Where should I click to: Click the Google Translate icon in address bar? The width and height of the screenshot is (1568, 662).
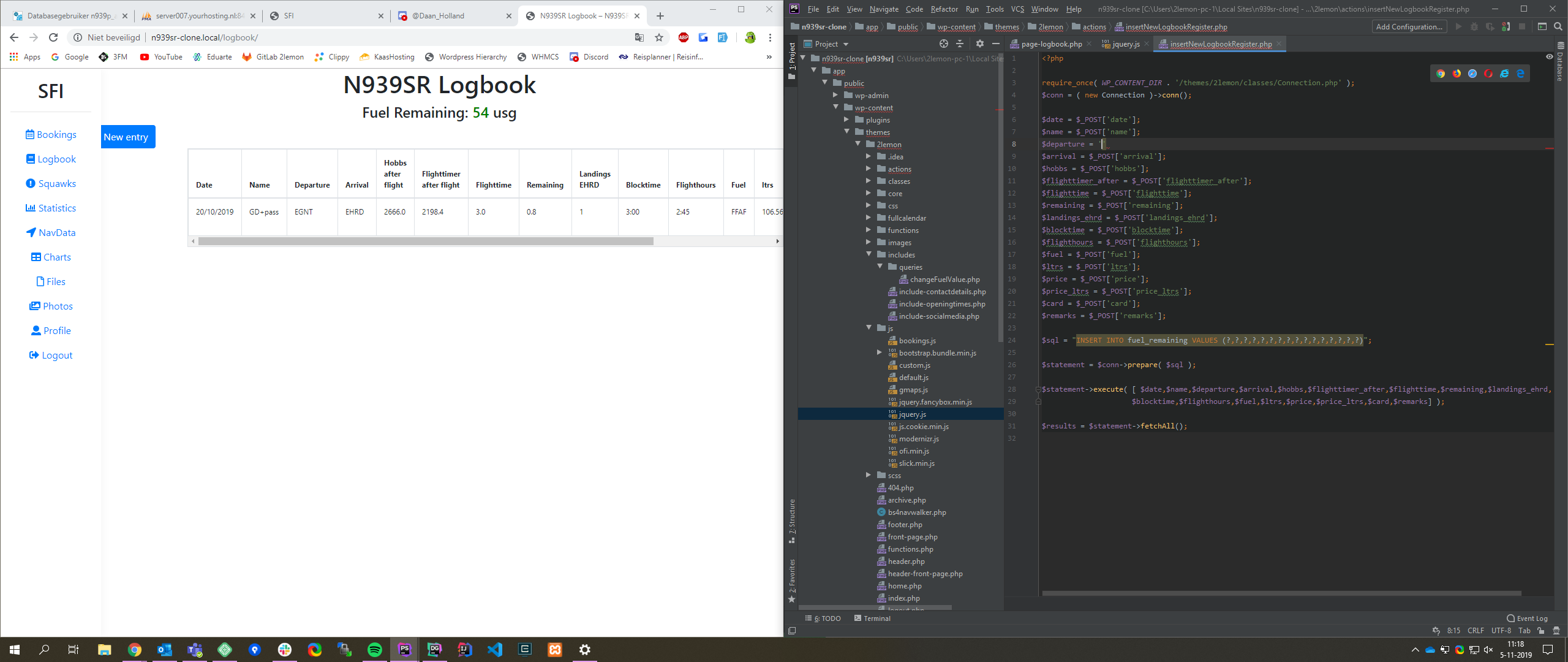[x=639, y=37]
